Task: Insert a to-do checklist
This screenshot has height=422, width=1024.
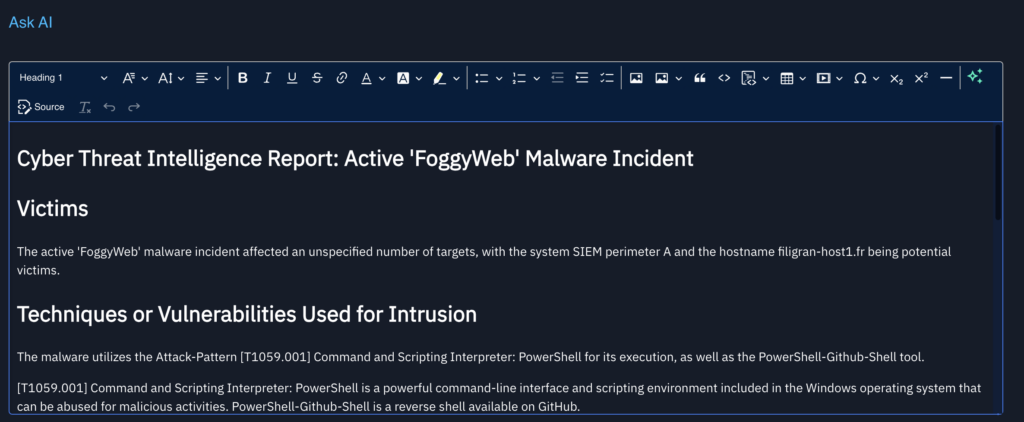Action: click(606, 78)
